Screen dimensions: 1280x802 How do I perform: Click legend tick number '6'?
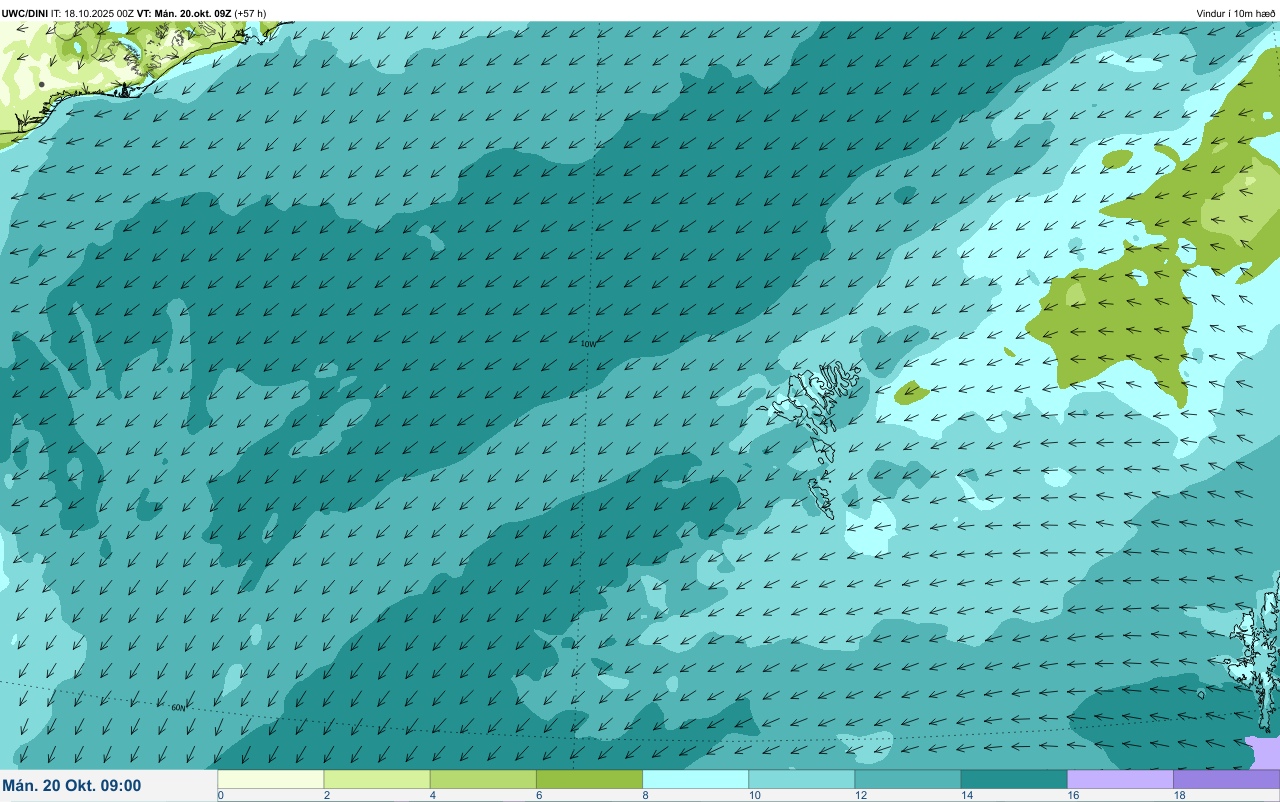[538, 795]
